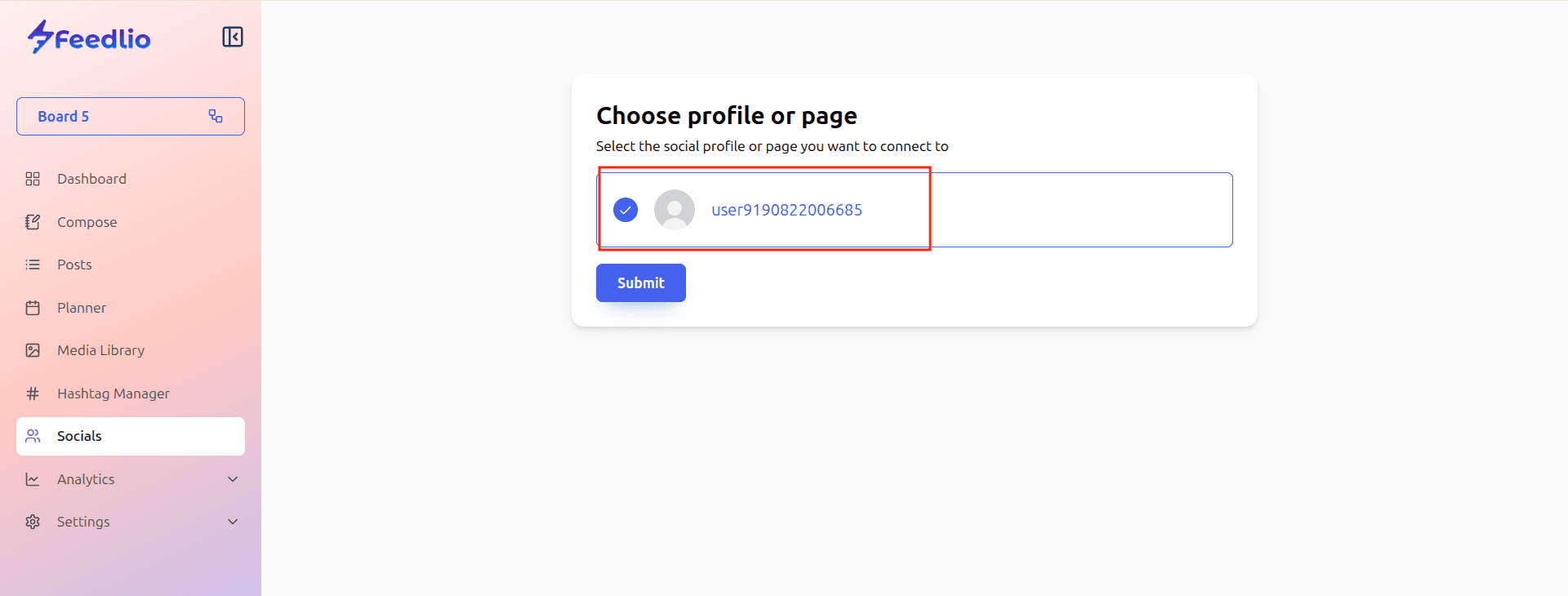Expand the Analytics chevron

[233, 479]
